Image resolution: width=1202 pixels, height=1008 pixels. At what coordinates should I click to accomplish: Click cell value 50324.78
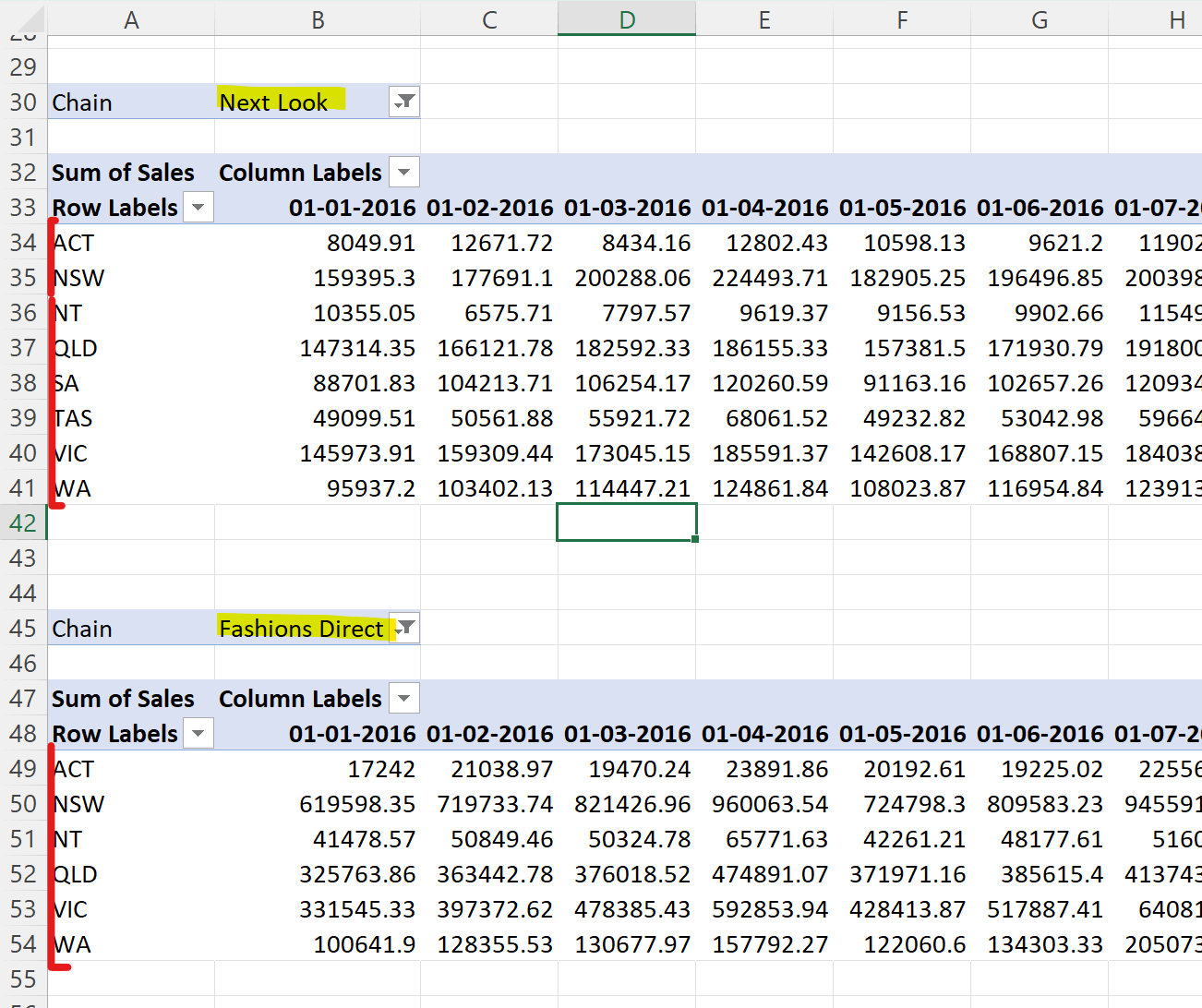click(x=627, y=838)
